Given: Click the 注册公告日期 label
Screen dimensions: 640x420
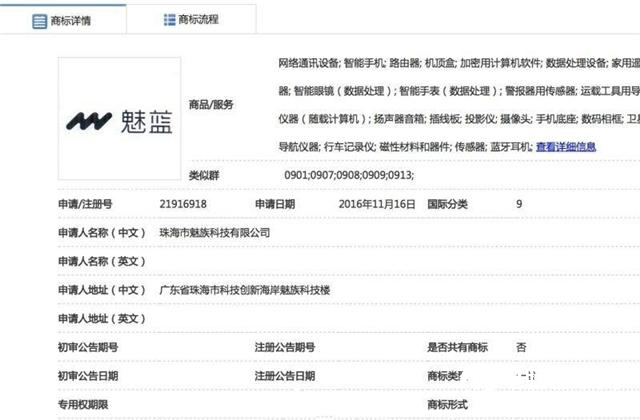Looking at the screenshot, I should coord(285,376).
